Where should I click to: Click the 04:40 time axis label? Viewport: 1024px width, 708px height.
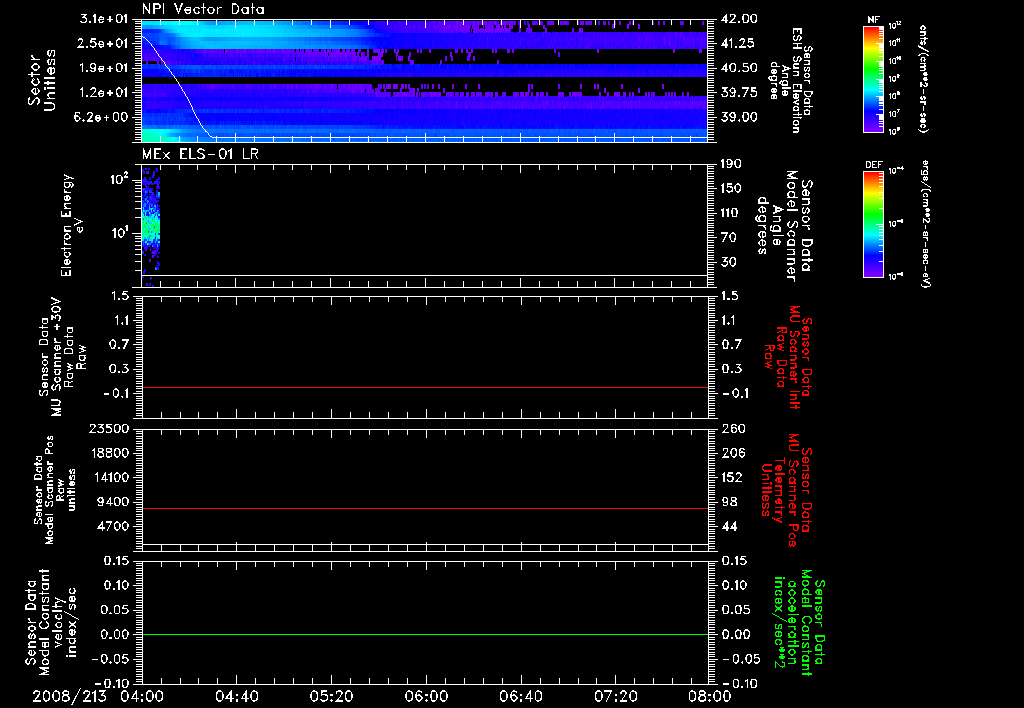point(237,696)
